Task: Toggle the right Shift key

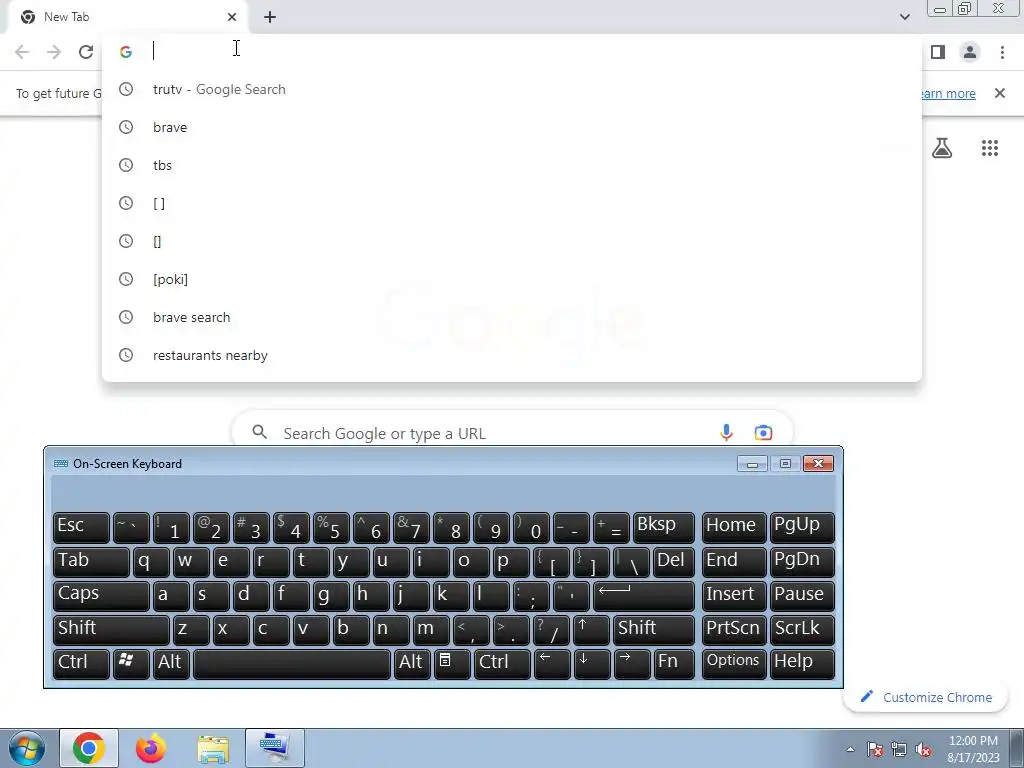Action: (x=653, y=629)
